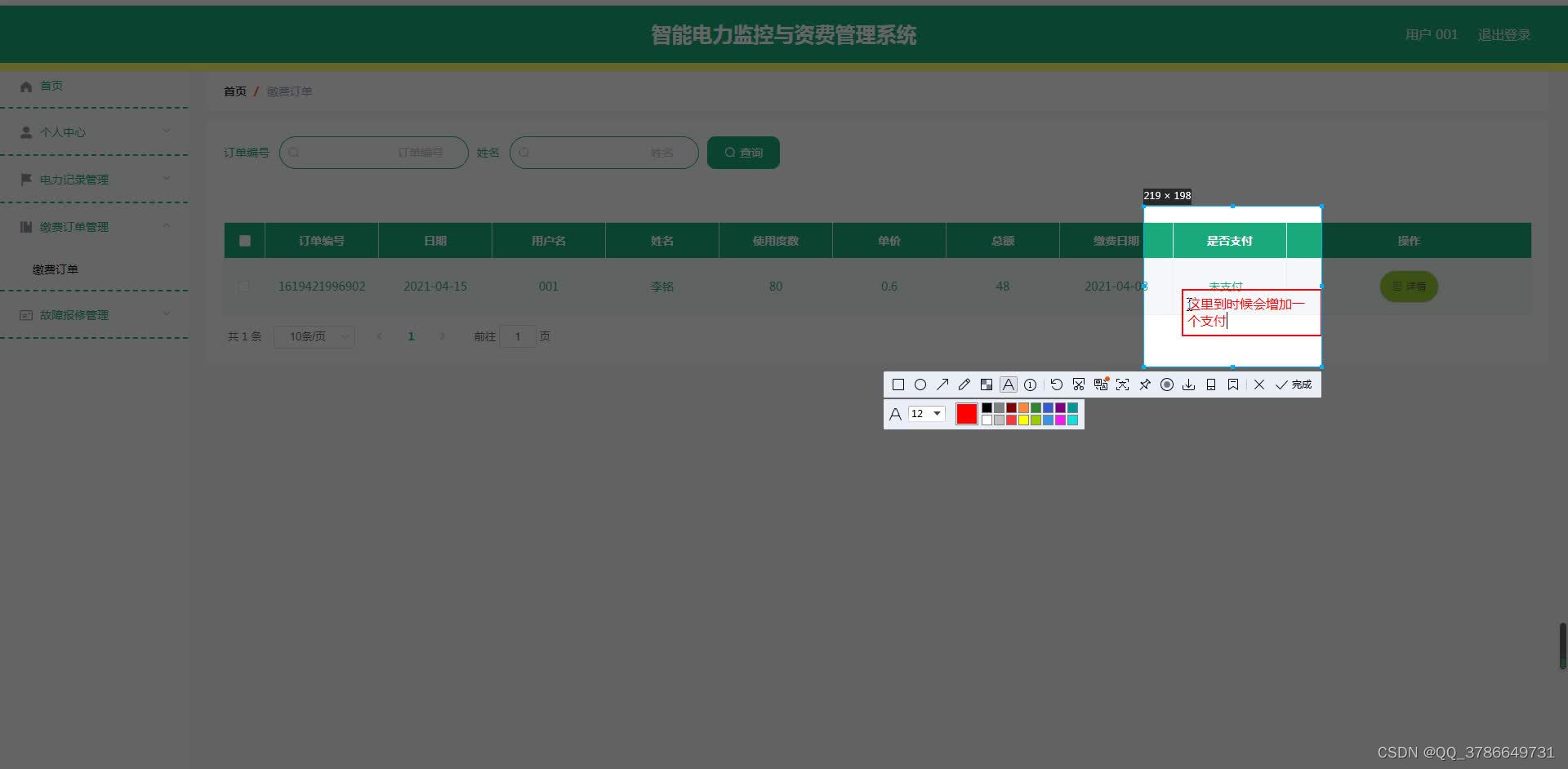Pin the screenshot to screen
1568x769 pixels.
1145,384
